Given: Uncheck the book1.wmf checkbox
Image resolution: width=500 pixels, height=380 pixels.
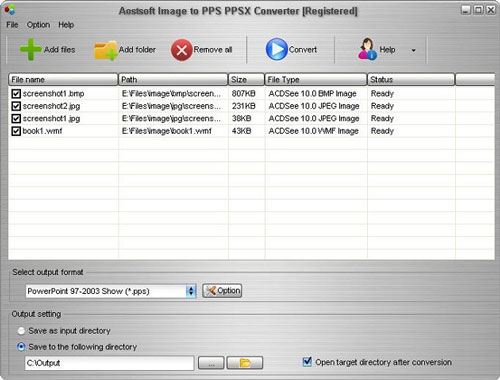Looking at the screenshot, I should tap(16, 131).
